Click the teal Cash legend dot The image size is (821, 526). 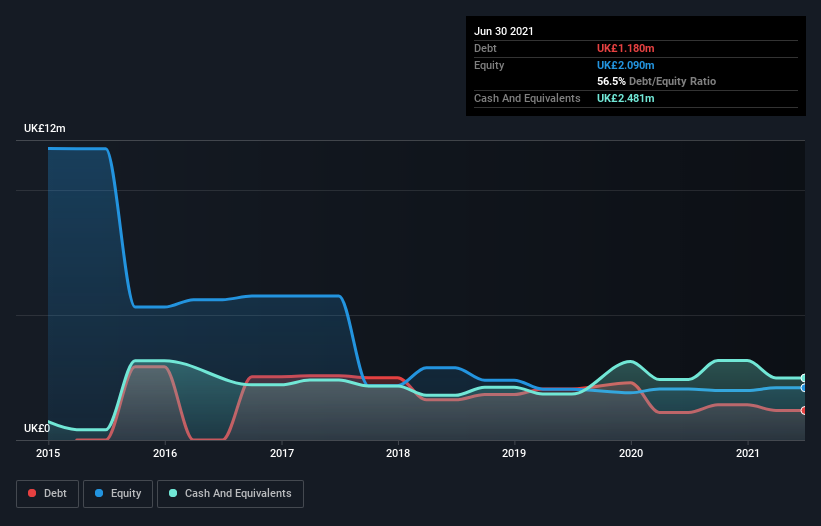173,493
